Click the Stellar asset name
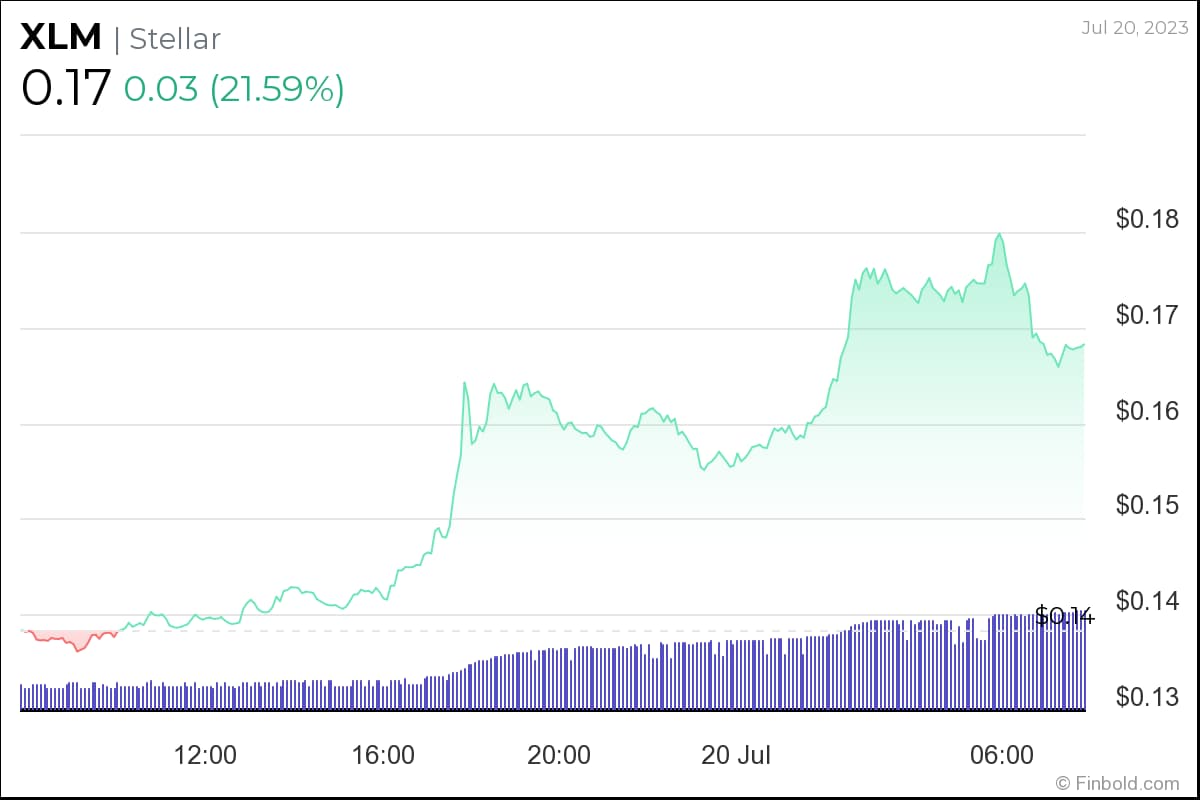Image resolution: width=1200 pixels, height=800 pixels. pyautogui.click(x=175, y=39)
